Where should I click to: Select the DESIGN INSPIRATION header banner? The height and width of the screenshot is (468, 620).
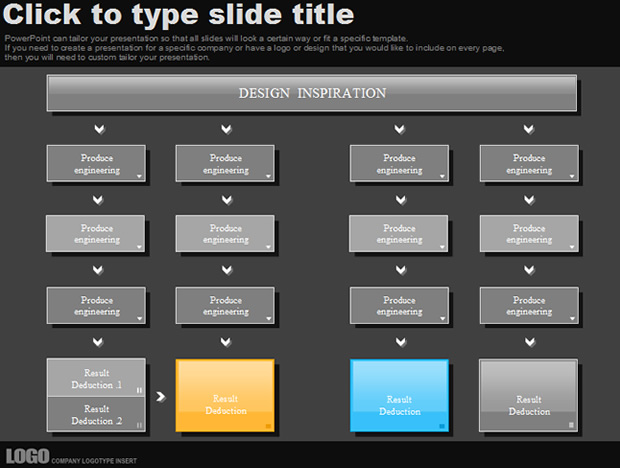(x=311, y=93)
